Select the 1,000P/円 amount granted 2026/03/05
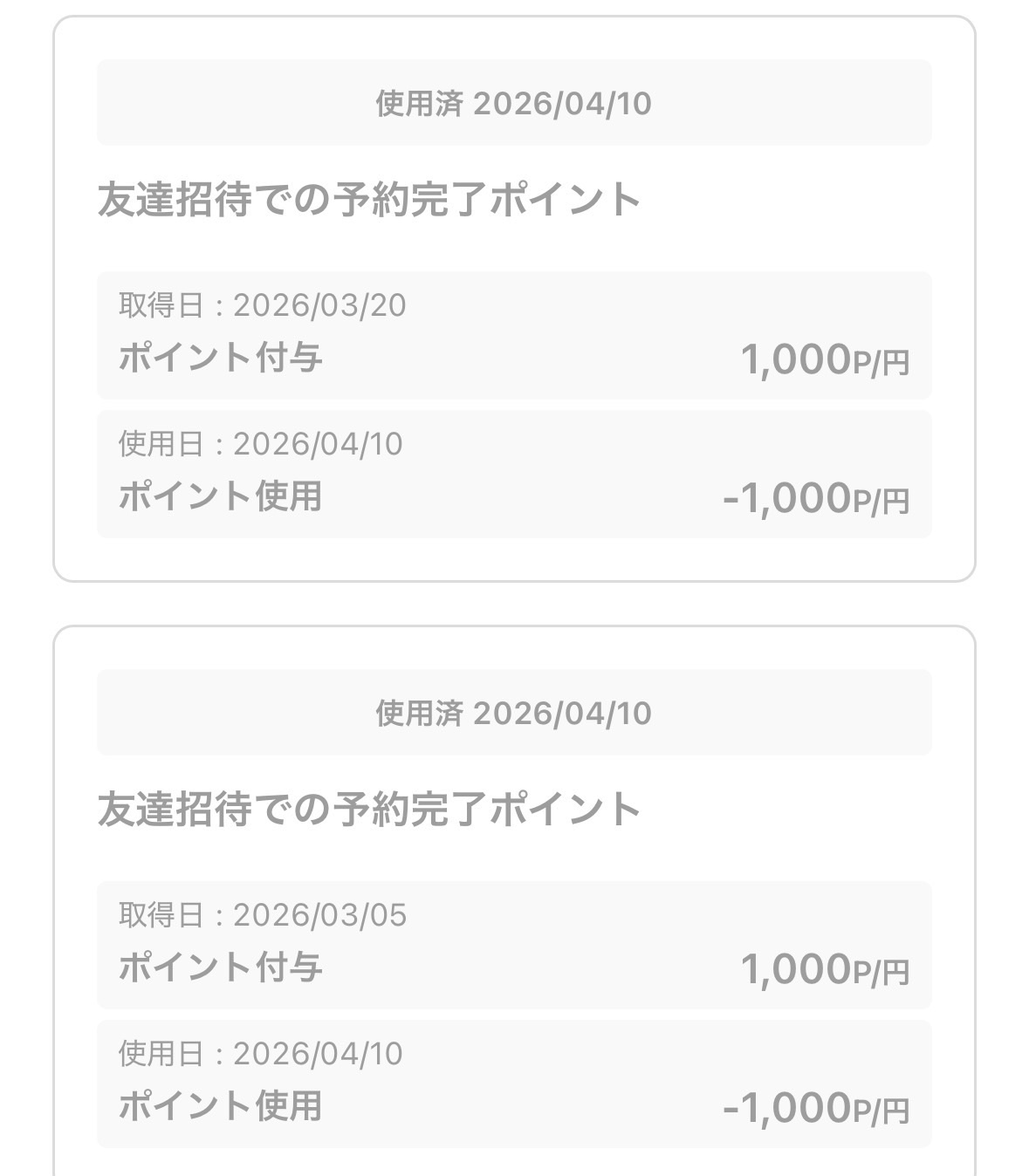This screenshot has width=1029, height=1176. click(825, 969)
